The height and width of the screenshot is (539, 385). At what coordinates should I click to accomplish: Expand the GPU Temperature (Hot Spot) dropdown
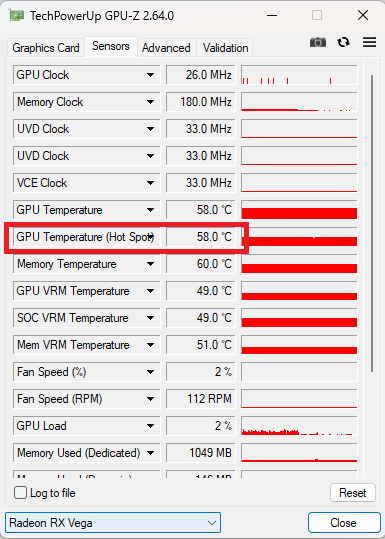click(x=151, y=237)
